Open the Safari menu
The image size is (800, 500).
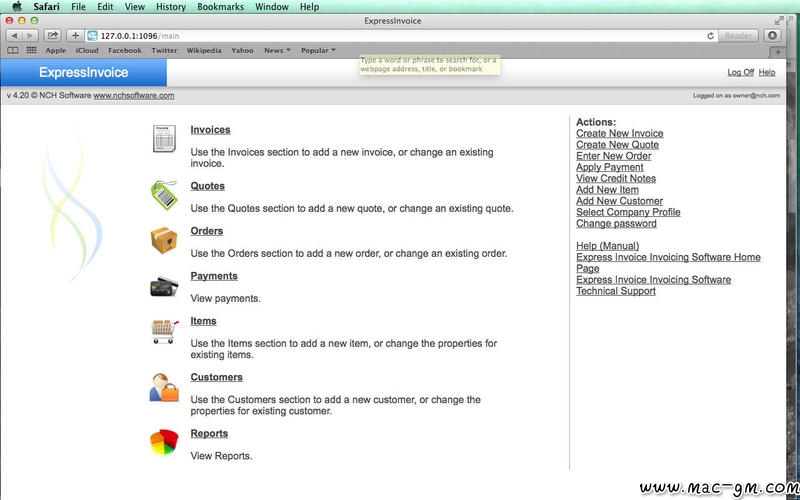coord(46,7)
